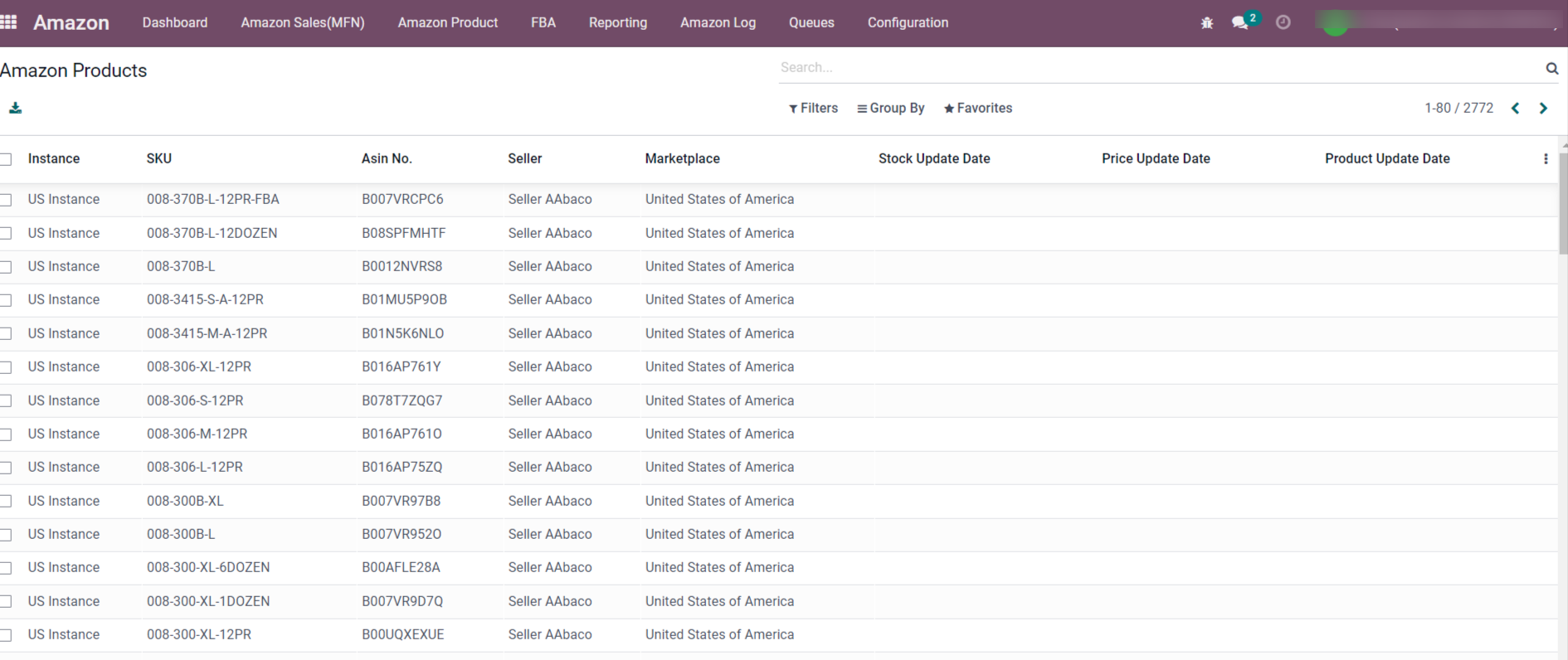Expand the Filters dropdown
1568x660 pixels.
(813, 109)
